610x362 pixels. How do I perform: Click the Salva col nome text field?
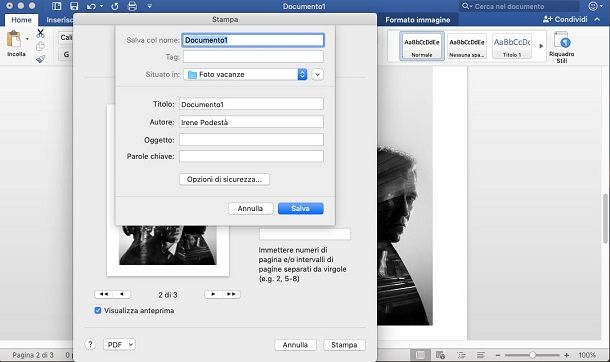253,40
